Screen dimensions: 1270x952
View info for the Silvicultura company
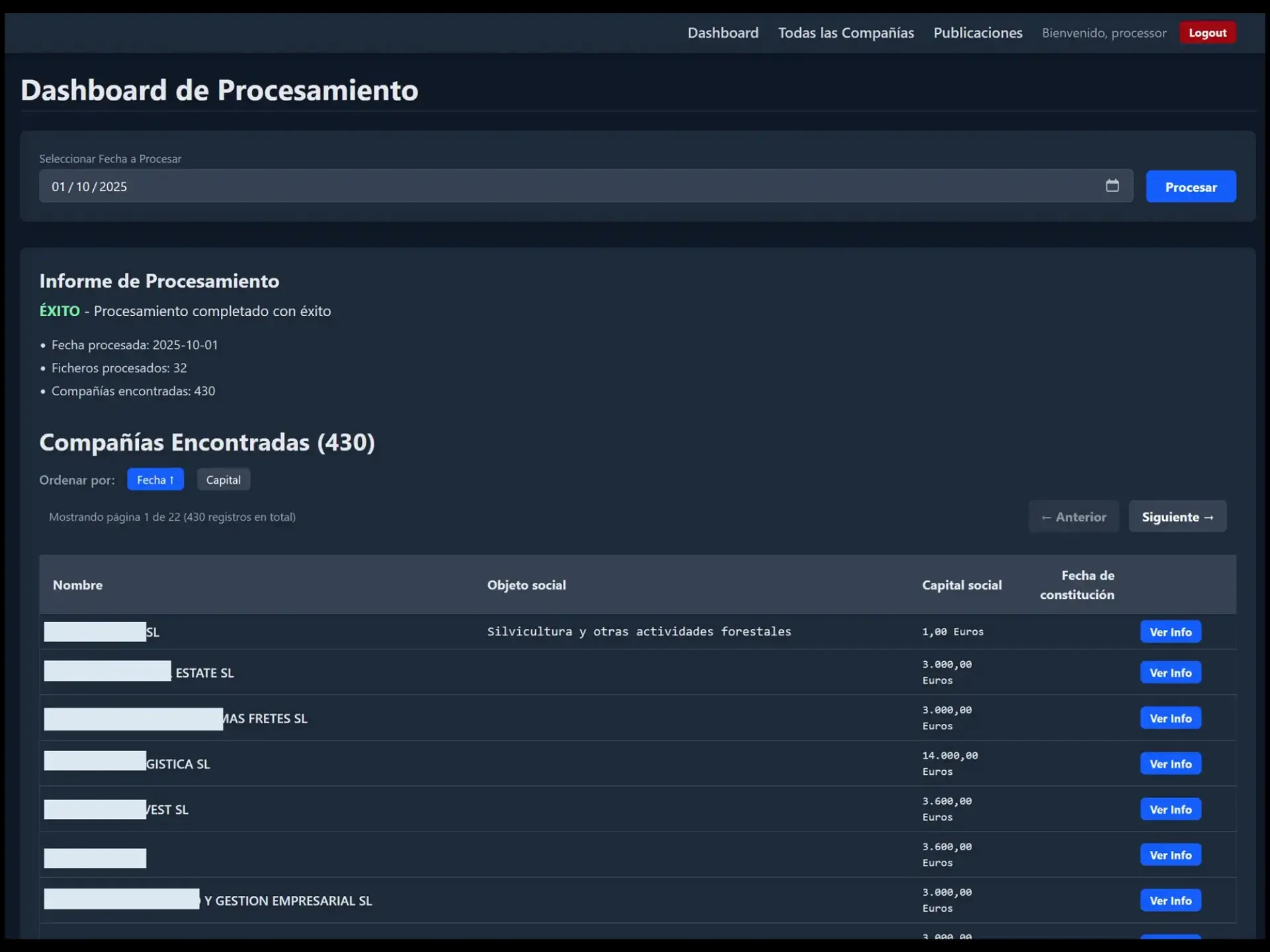point(1169,631)
